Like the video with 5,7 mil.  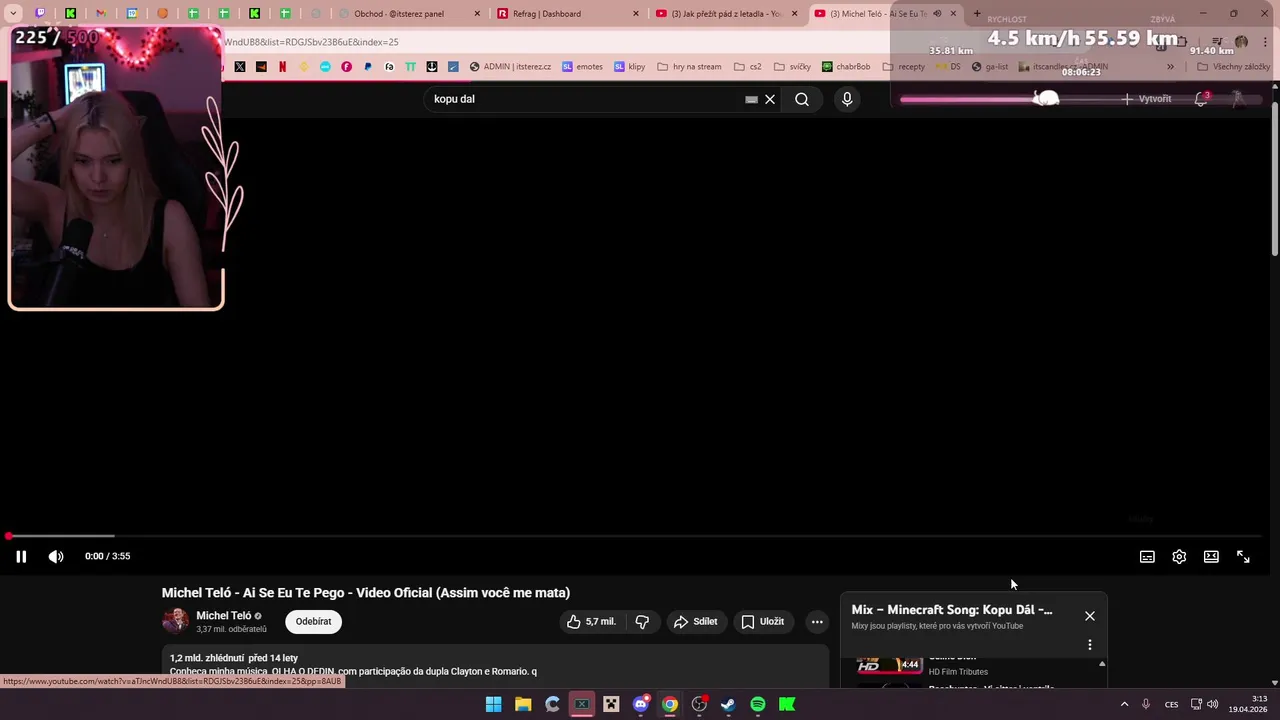tap(591, 622)
